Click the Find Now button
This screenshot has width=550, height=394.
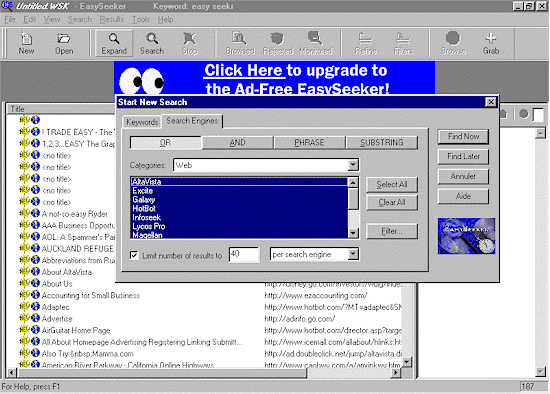(x=463, y=136)
